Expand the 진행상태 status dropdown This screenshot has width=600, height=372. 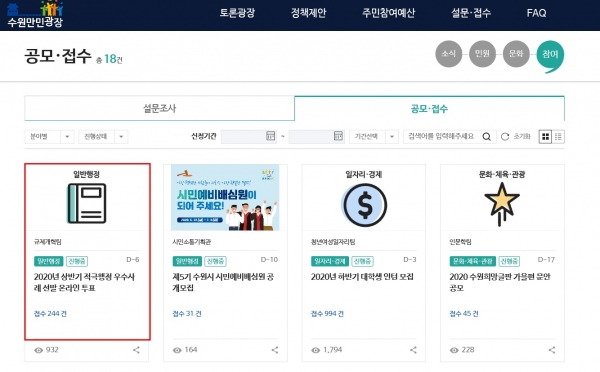[x=103, y=137]
